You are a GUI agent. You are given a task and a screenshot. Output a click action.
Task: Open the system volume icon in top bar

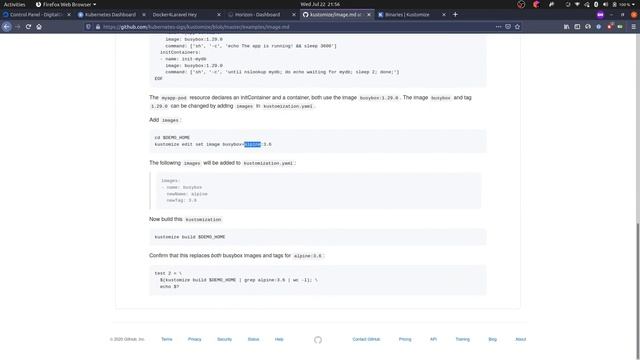click(x=605, y=4)
